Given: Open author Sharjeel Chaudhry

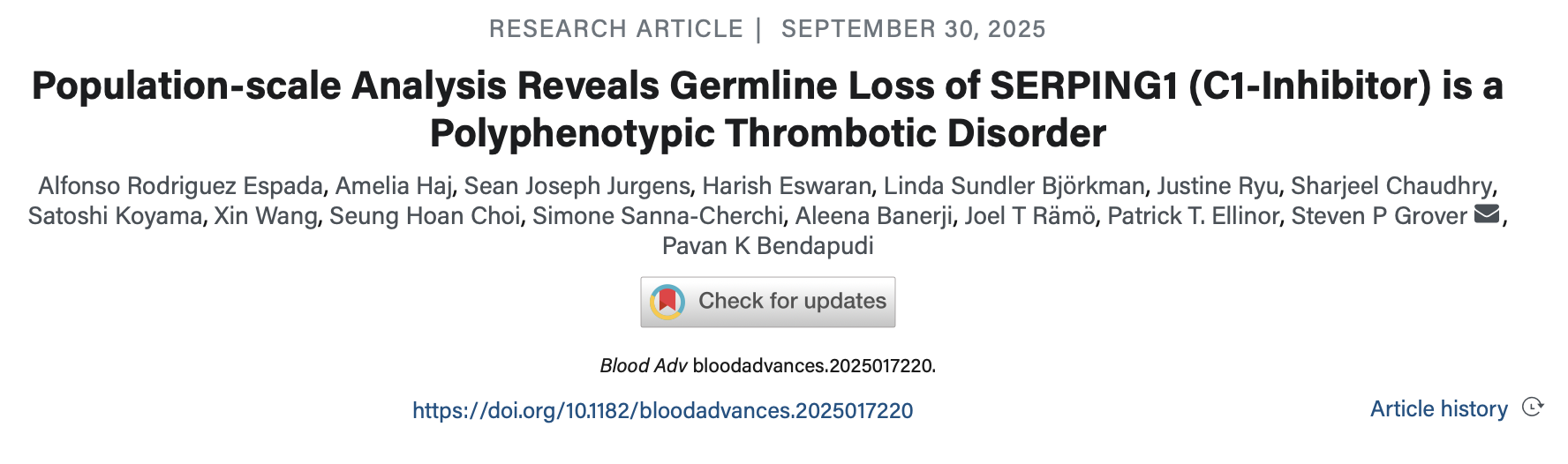Looking at the screenshot, I should click(1391, 186).
